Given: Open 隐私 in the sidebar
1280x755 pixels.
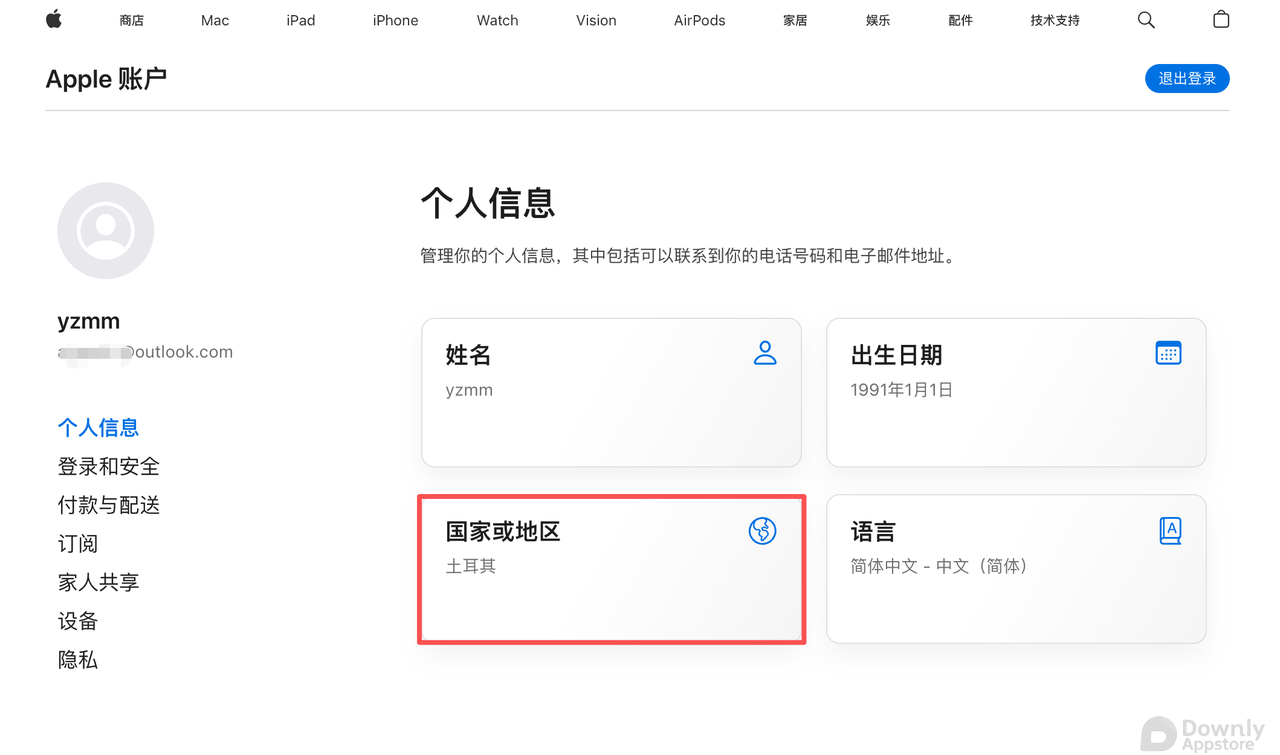Looking at the screenshot, I should coord(78,660).
